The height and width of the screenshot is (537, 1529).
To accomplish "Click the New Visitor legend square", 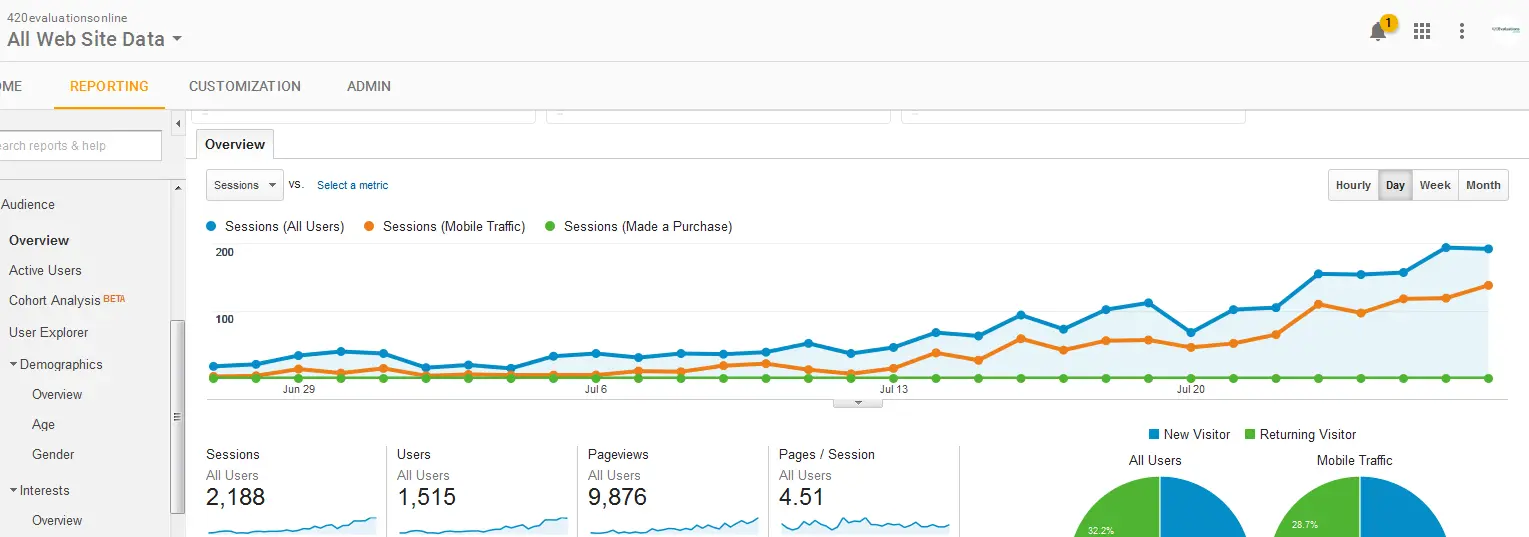I will [1154, 434].
